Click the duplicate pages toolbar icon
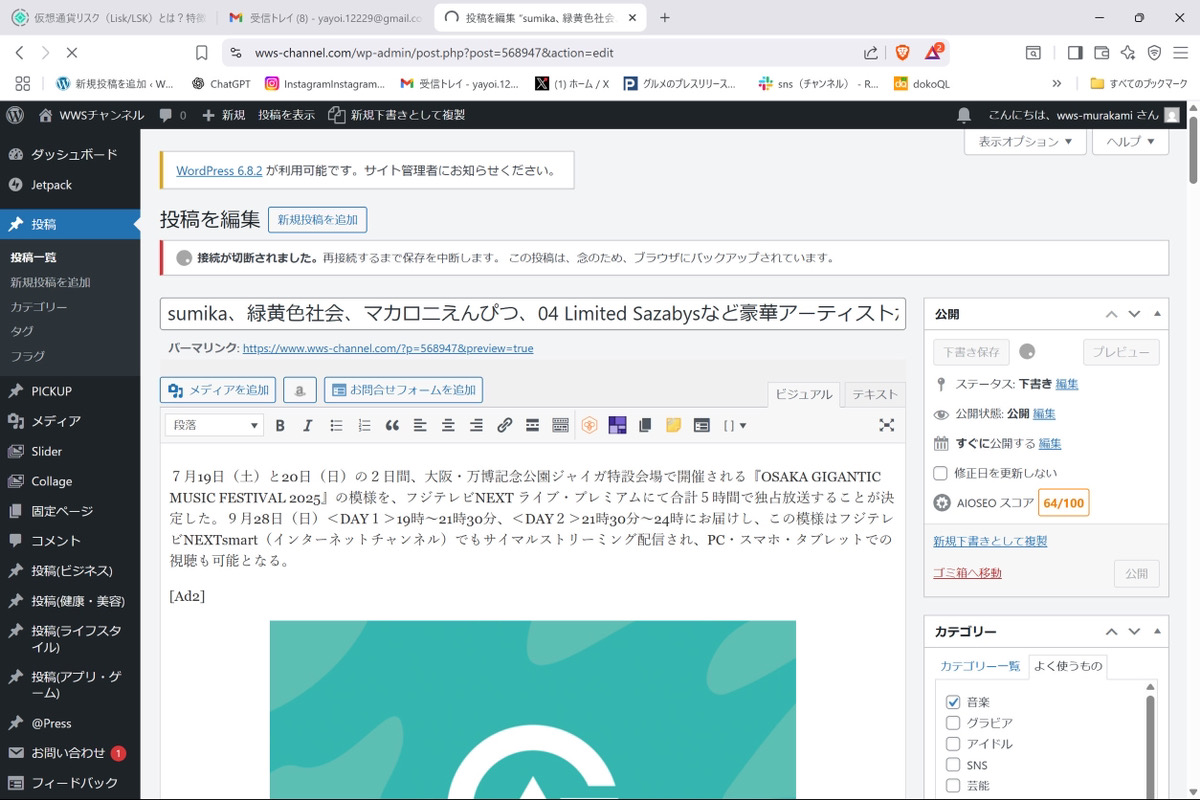Viewport: 1200px width, 800px height. click(x=645, y=425)
